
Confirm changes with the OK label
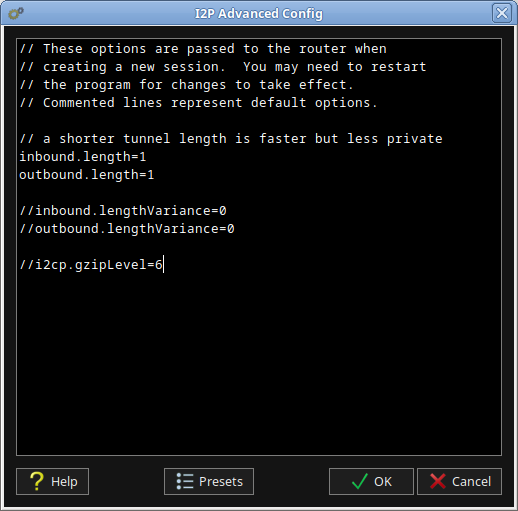click(x=383, y=482)
